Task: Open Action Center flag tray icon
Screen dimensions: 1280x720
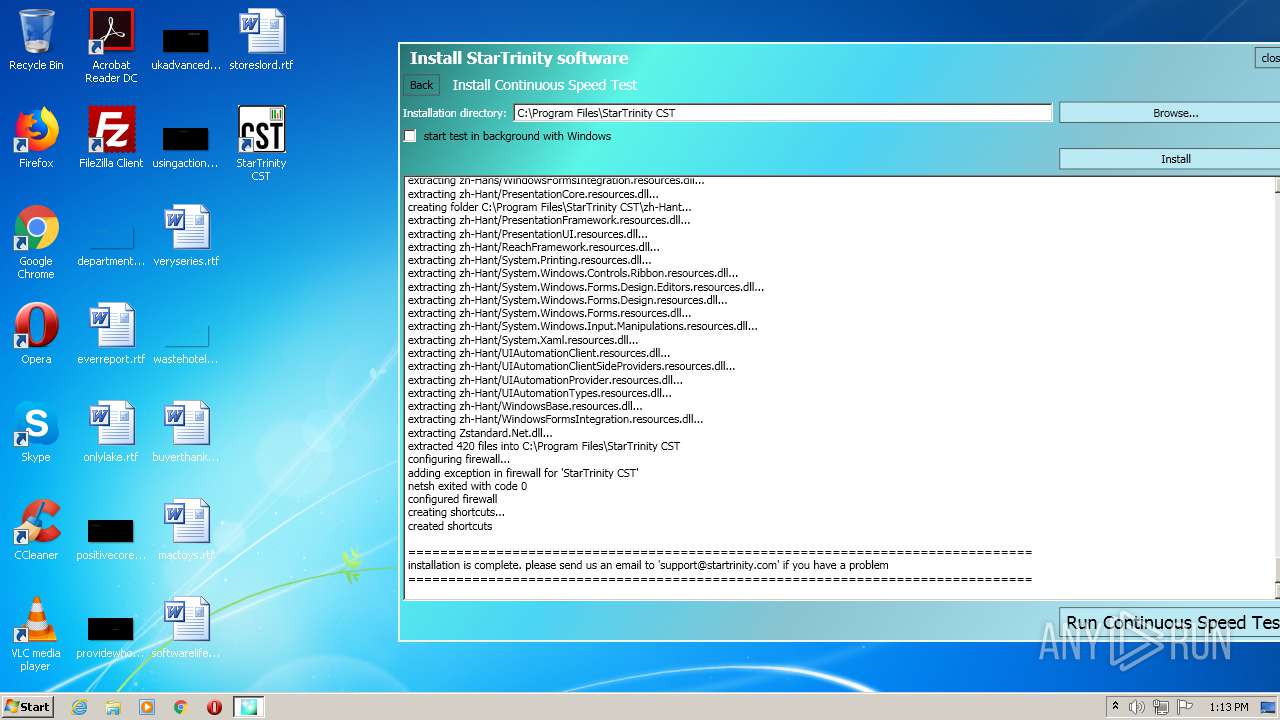Action: click(x=1185, y=707)
